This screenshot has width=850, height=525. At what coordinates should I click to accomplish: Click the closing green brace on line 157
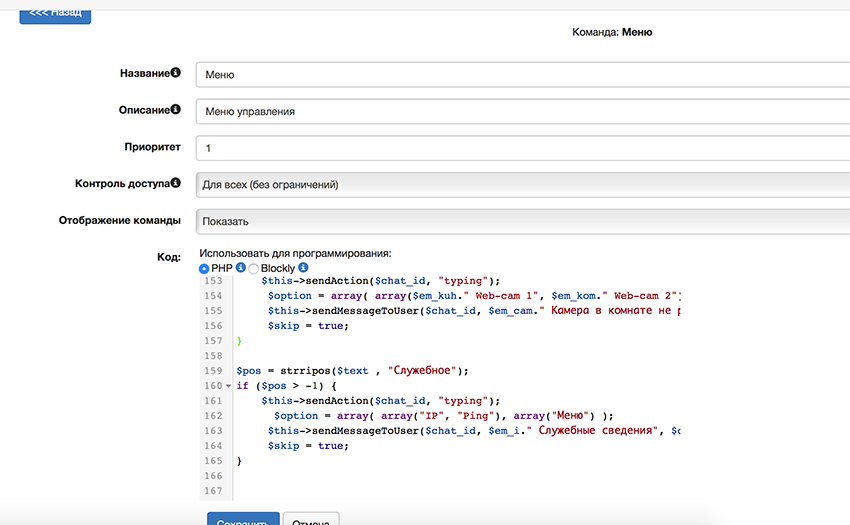[x=239, y=341]
